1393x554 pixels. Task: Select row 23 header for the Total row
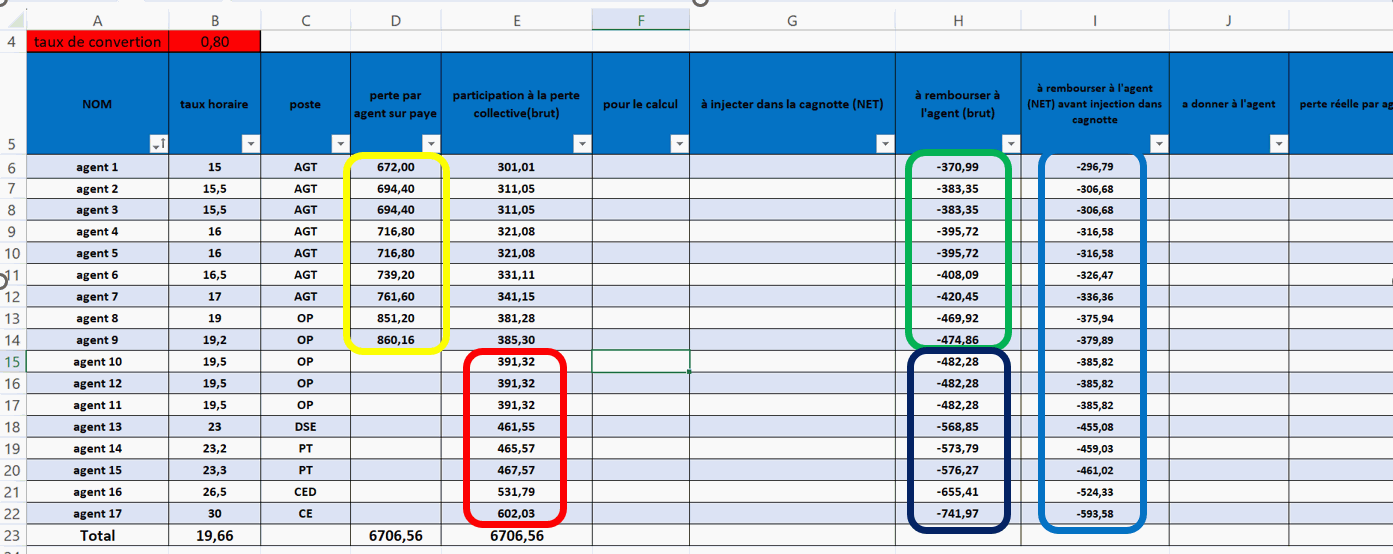12,535
